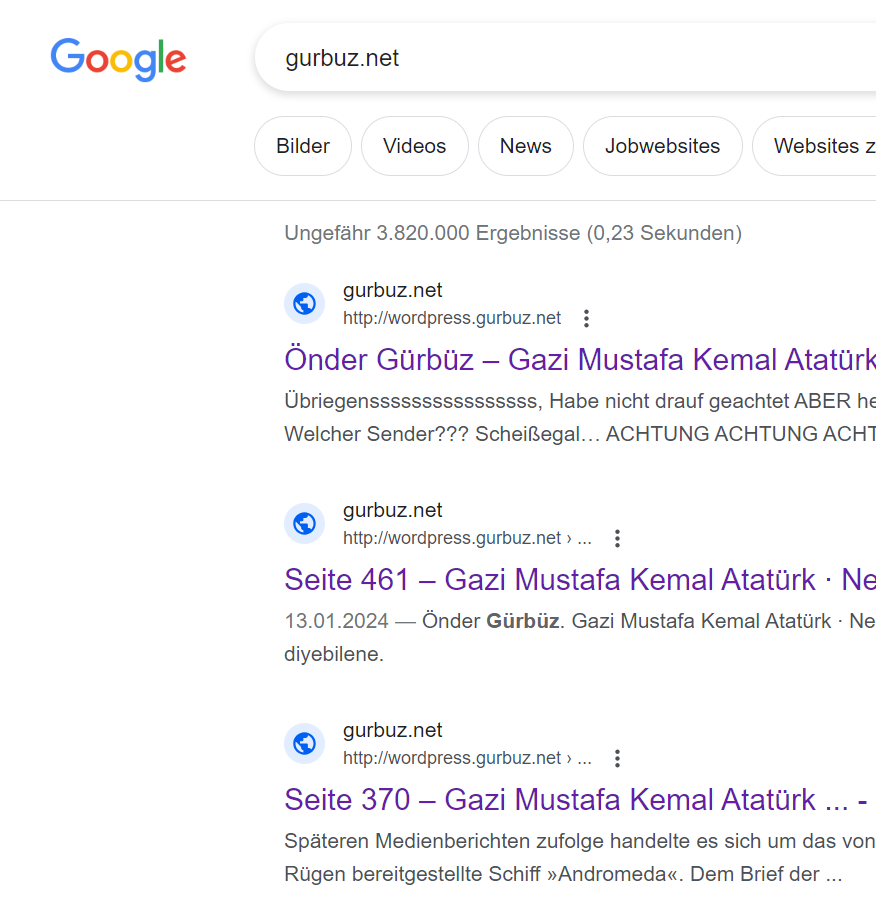Click the Google logo
Image resolution: width=876 pixels, height=904 pixels.
tap(118, 59)
